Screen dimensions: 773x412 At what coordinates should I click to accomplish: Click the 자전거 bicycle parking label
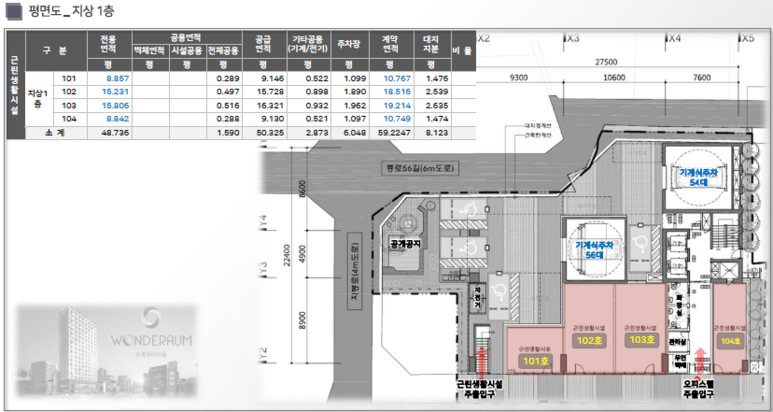click(x=476, y=298)
